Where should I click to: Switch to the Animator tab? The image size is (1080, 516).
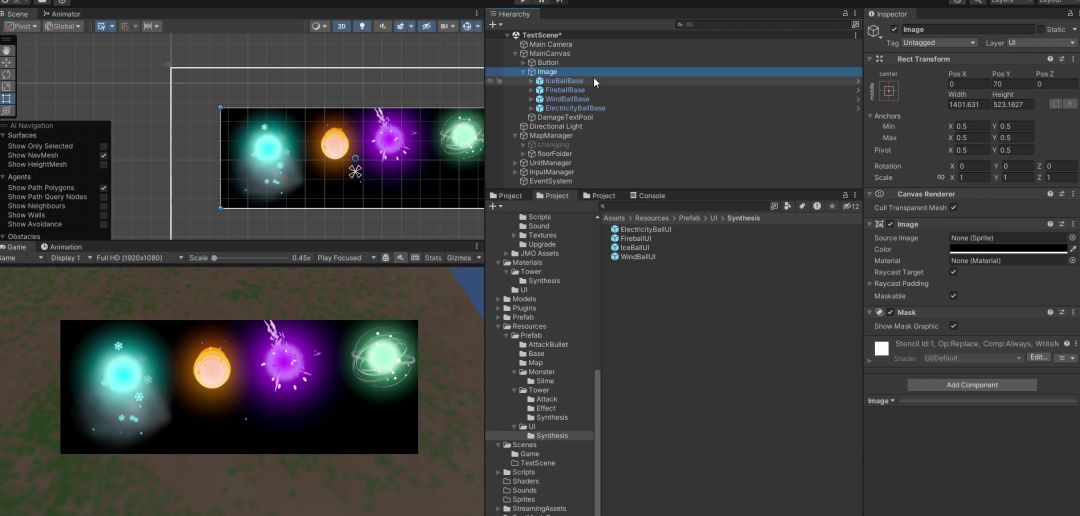click(x=62, y=14)
